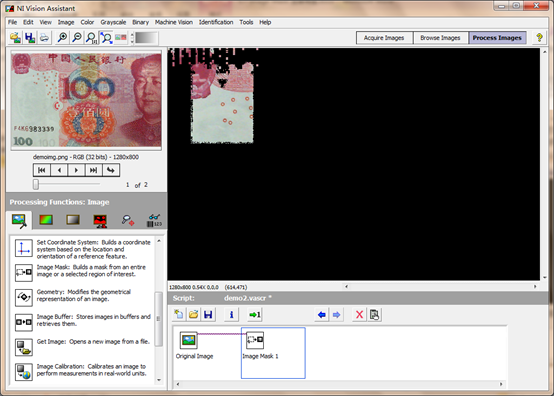Screen dimensions: 554x396
Task: Select the Zoom Out tool
Action: point(77,37)
